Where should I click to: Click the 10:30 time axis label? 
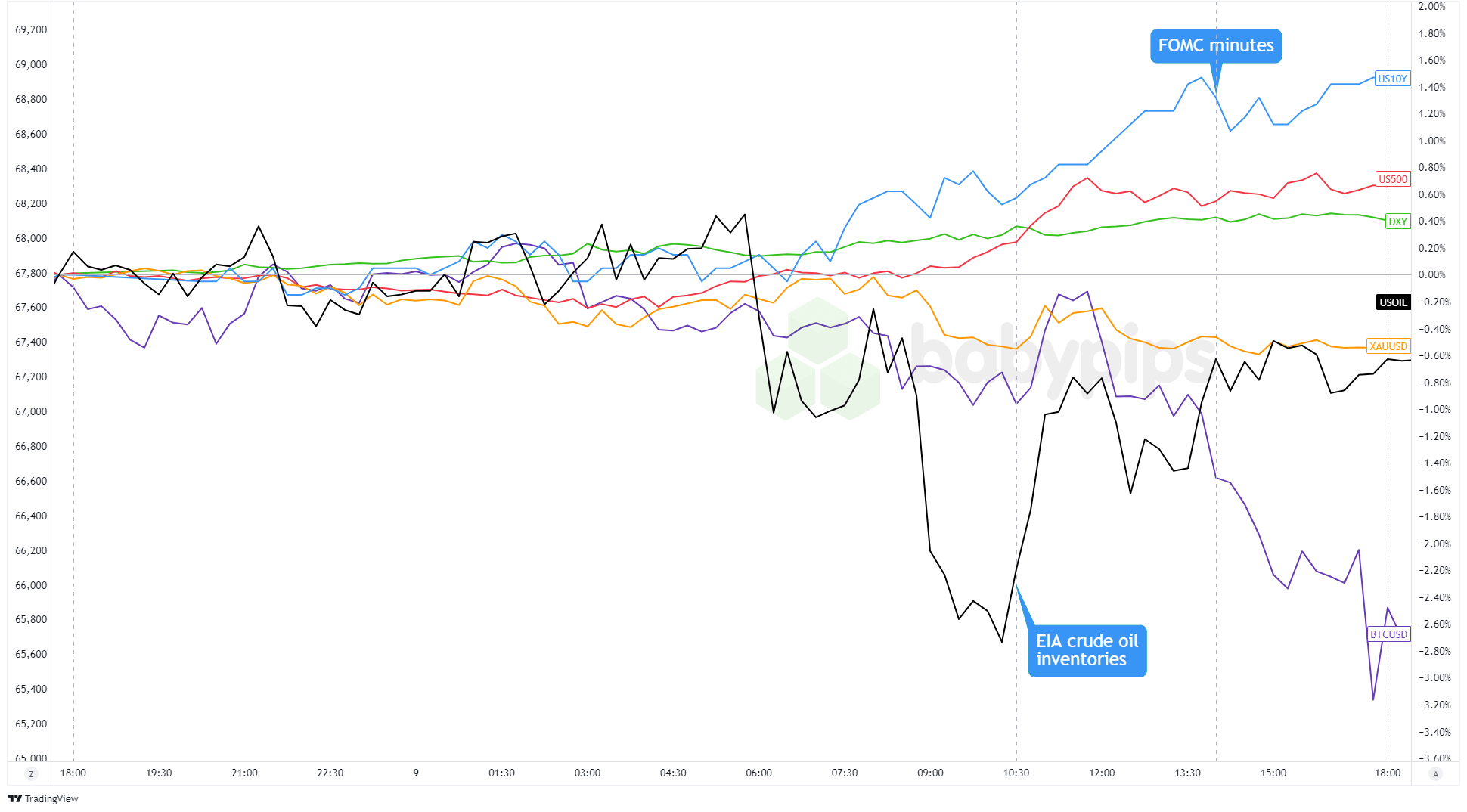click(1016, 773)
